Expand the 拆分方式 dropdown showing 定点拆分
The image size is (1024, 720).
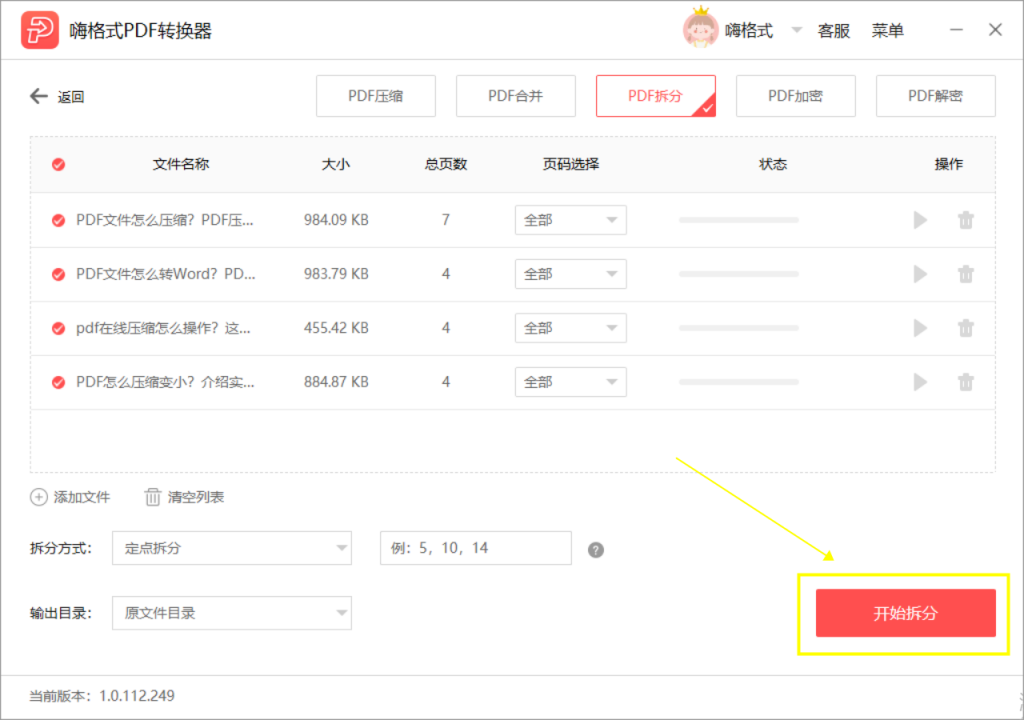232,548
